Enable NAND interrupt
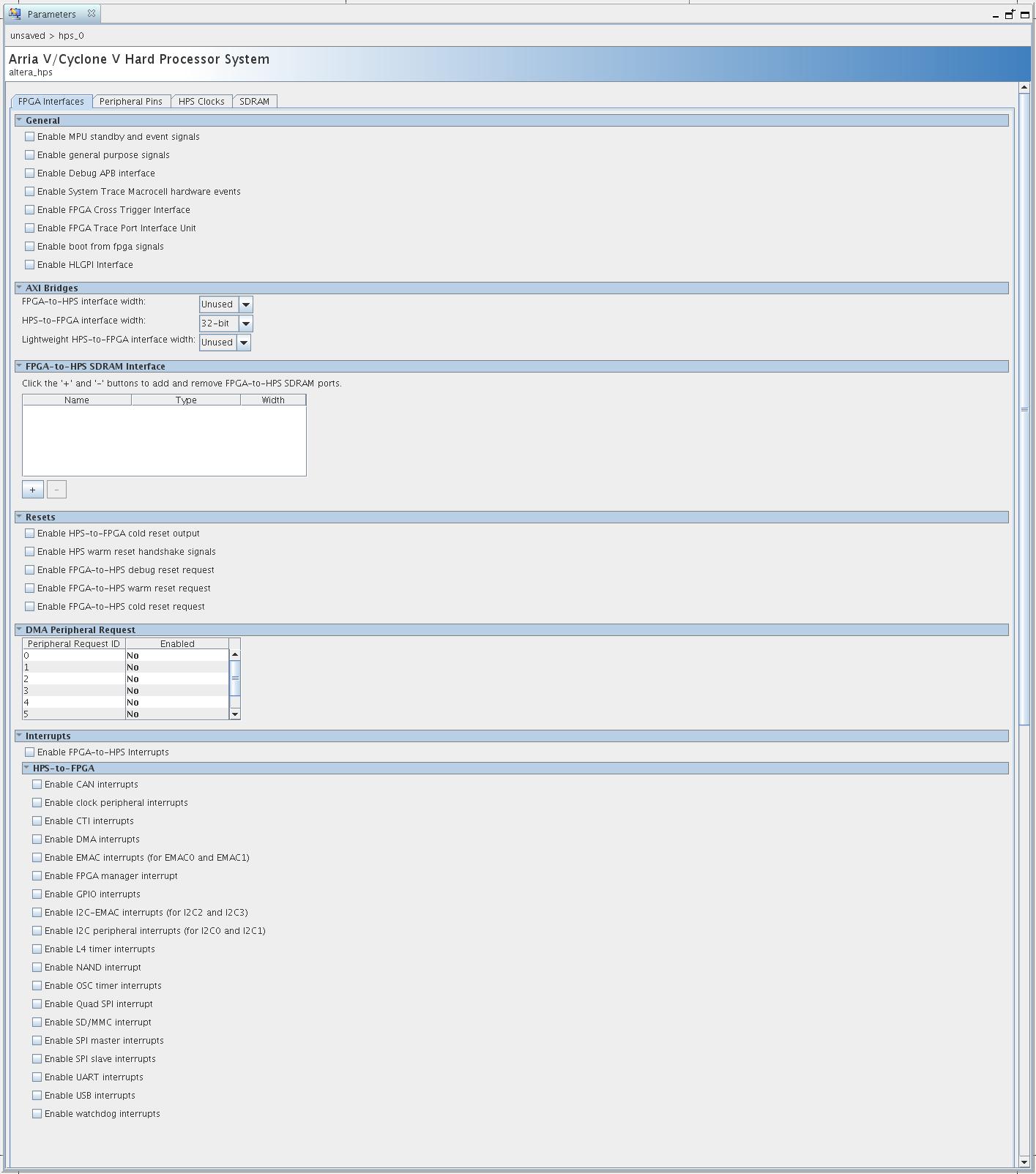 [x=37, y=968]
